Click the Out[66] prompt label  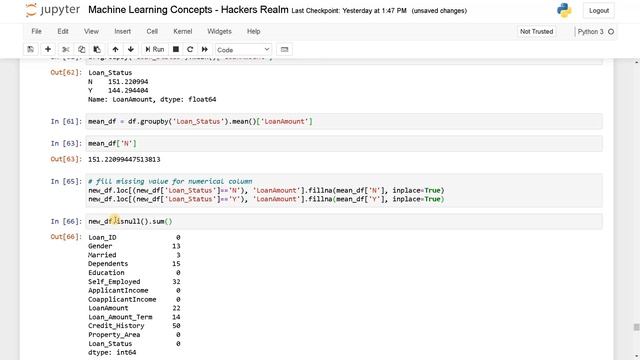tap(66, 237)
